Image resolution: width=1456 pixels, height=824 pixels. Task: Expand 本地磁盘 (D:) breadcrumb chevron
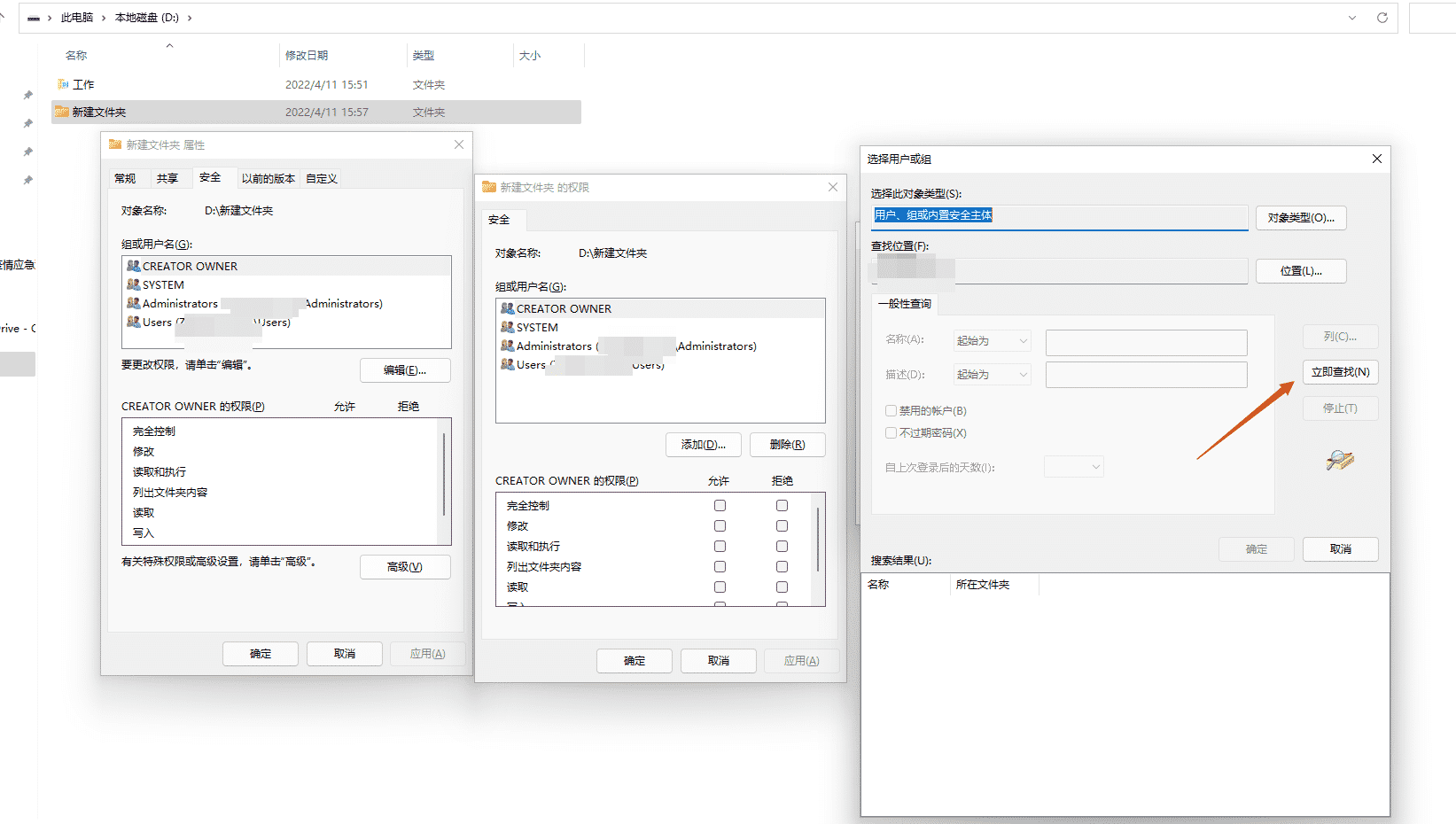point(190,18)
